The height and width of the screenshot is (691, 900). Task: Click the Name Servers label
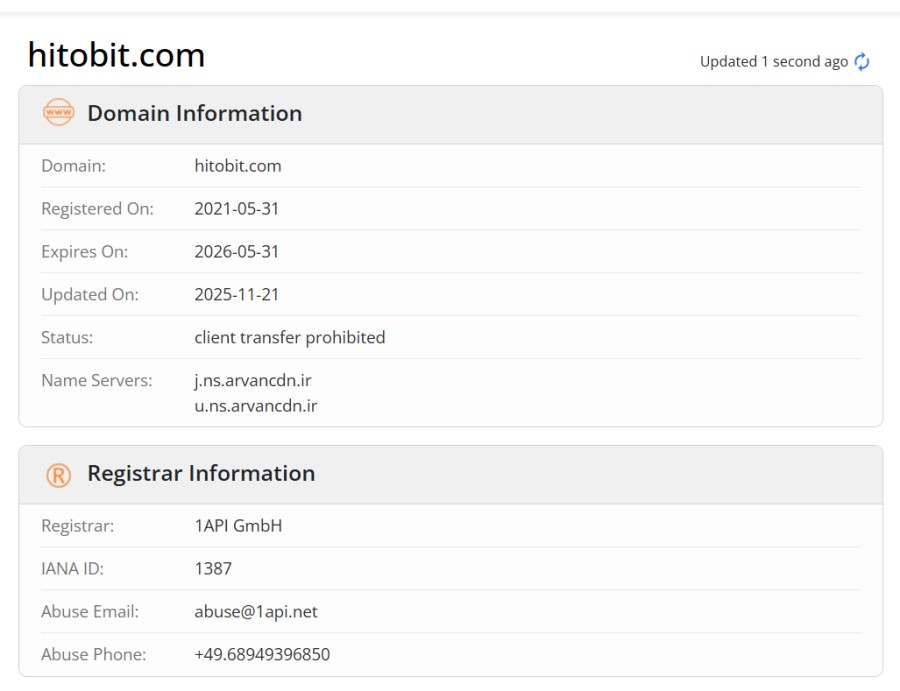click(97, 381)
